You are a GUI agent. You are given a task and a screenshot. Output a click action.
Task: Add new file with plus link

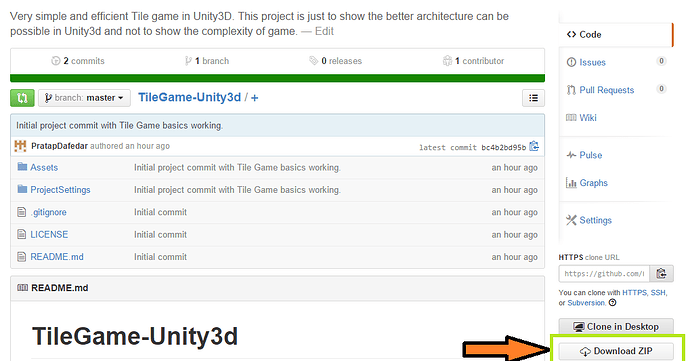254,98
